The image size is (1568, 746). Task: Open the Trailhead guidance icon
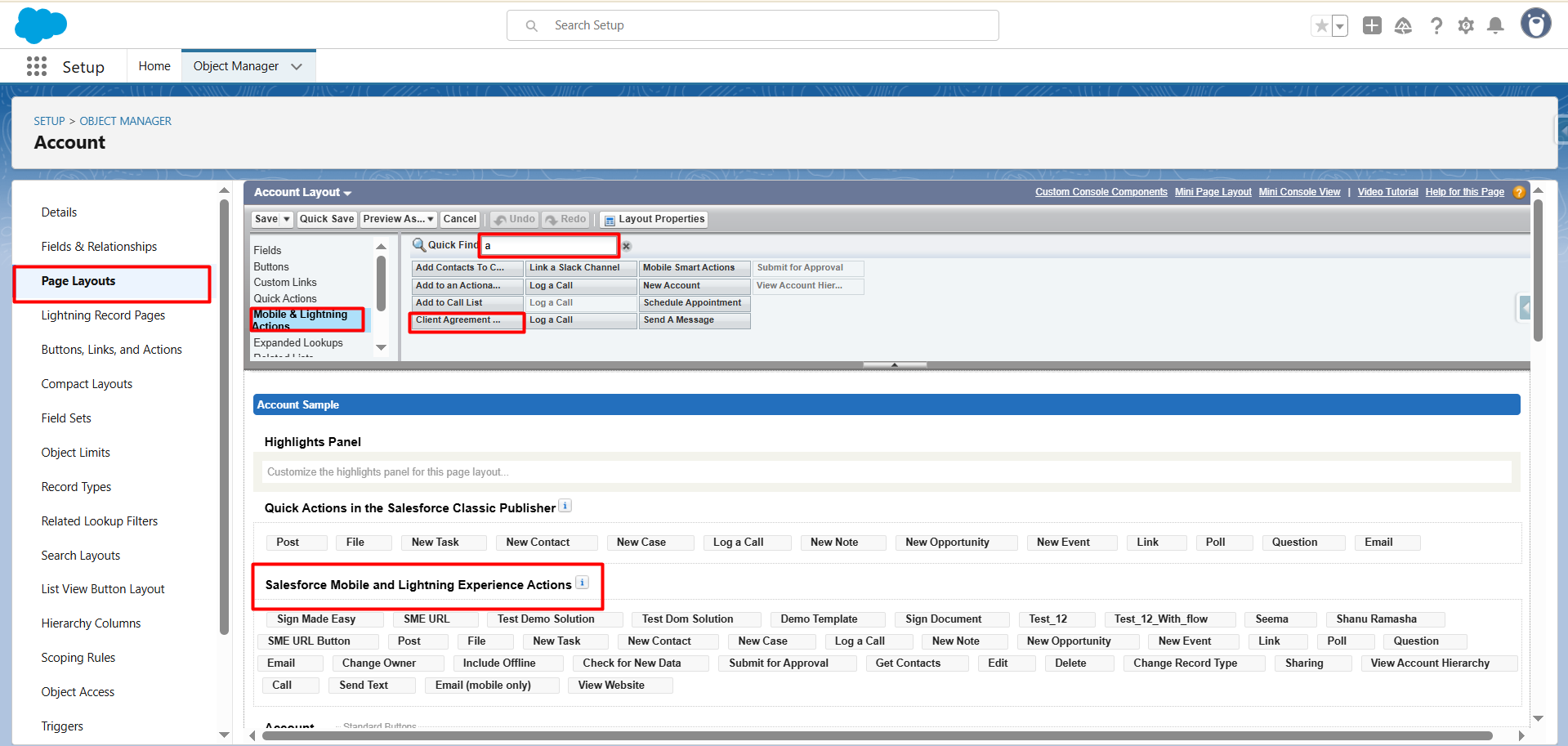tap(1403, 25)
